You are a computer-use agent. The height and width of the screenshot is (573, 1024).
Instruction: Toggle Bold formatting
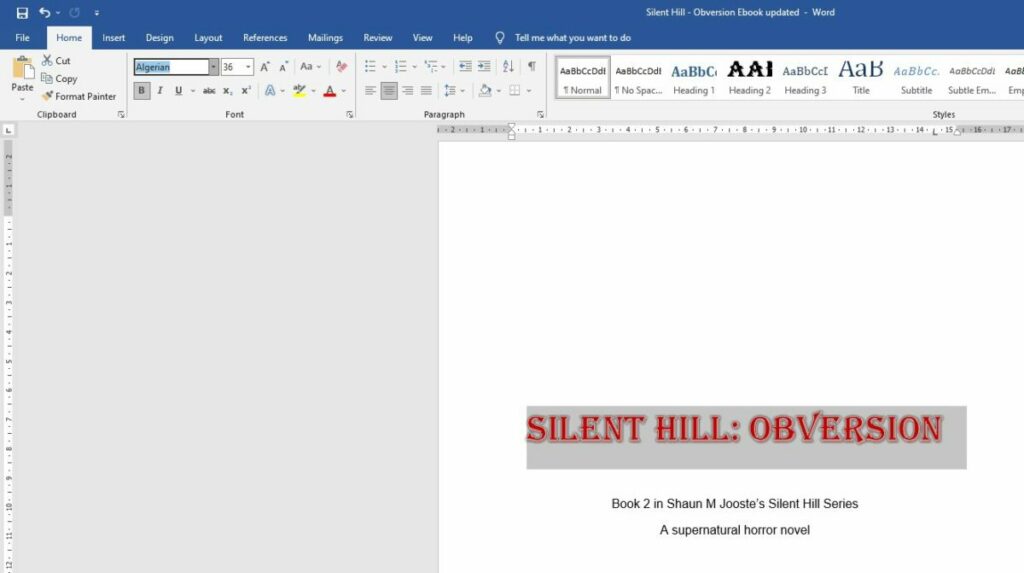141,91
